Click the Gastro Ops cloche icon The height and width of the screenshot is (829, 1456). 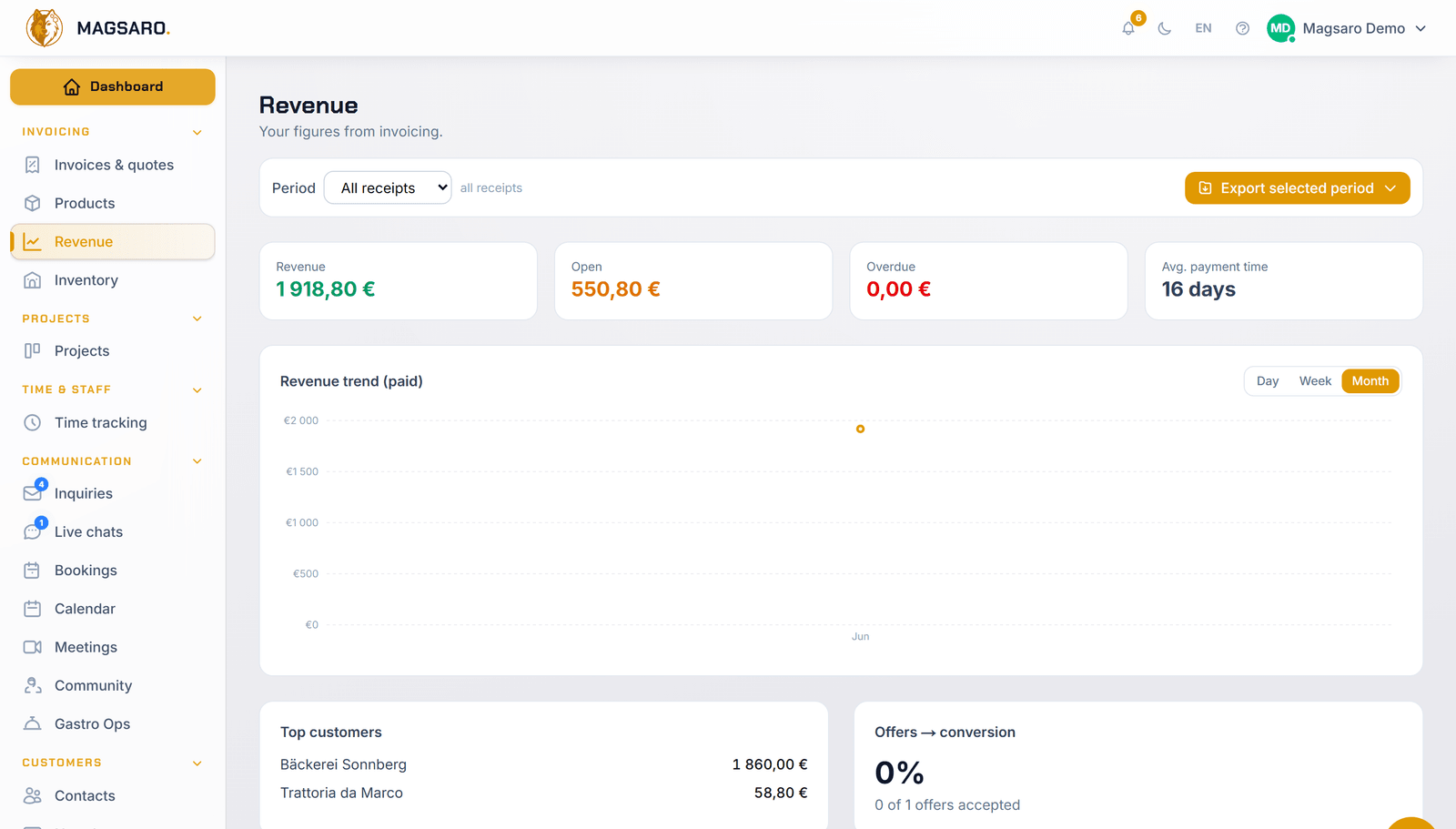point(33,723)
